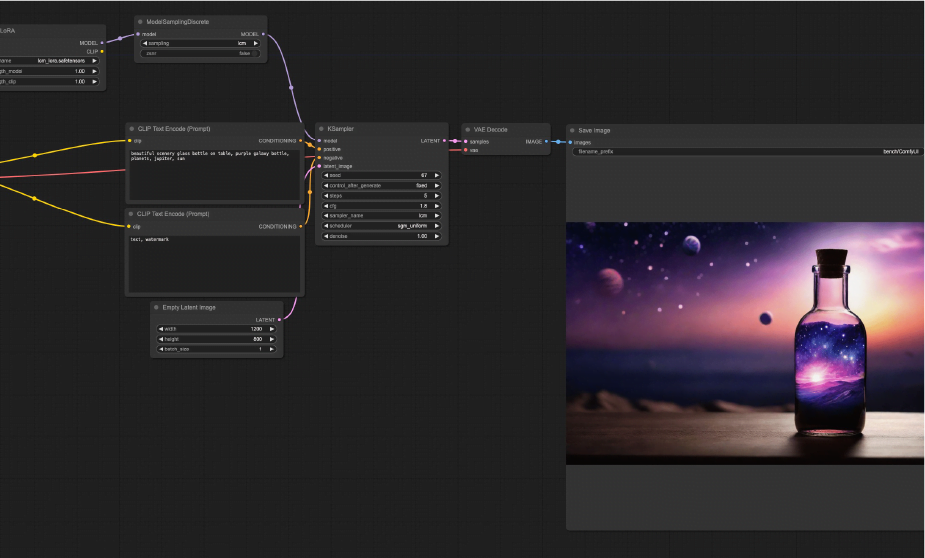Collapse the Empty Latent Image node dot

click(156, 307)
